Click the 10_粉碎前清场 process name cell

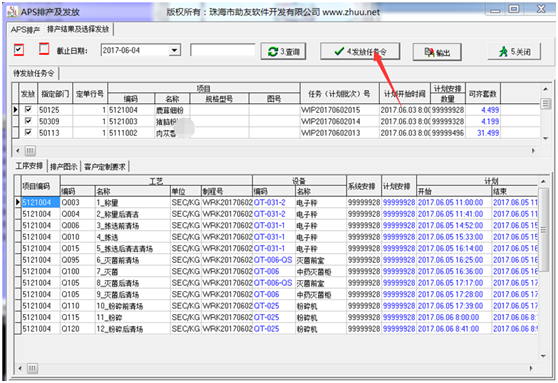(x=133, y=306)
